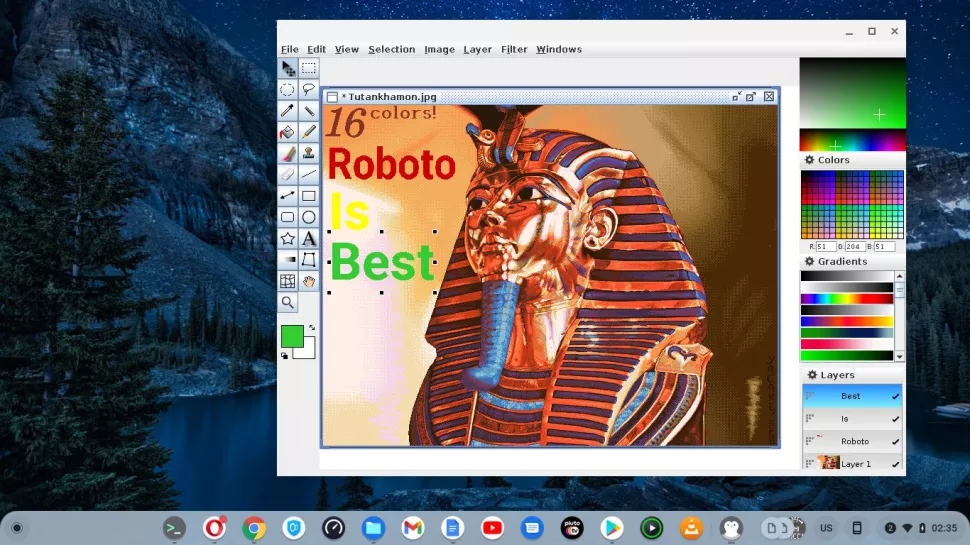This screenshot has width=970, height=545.
Task: Select the Best layer row
Action: pos(852,396)
